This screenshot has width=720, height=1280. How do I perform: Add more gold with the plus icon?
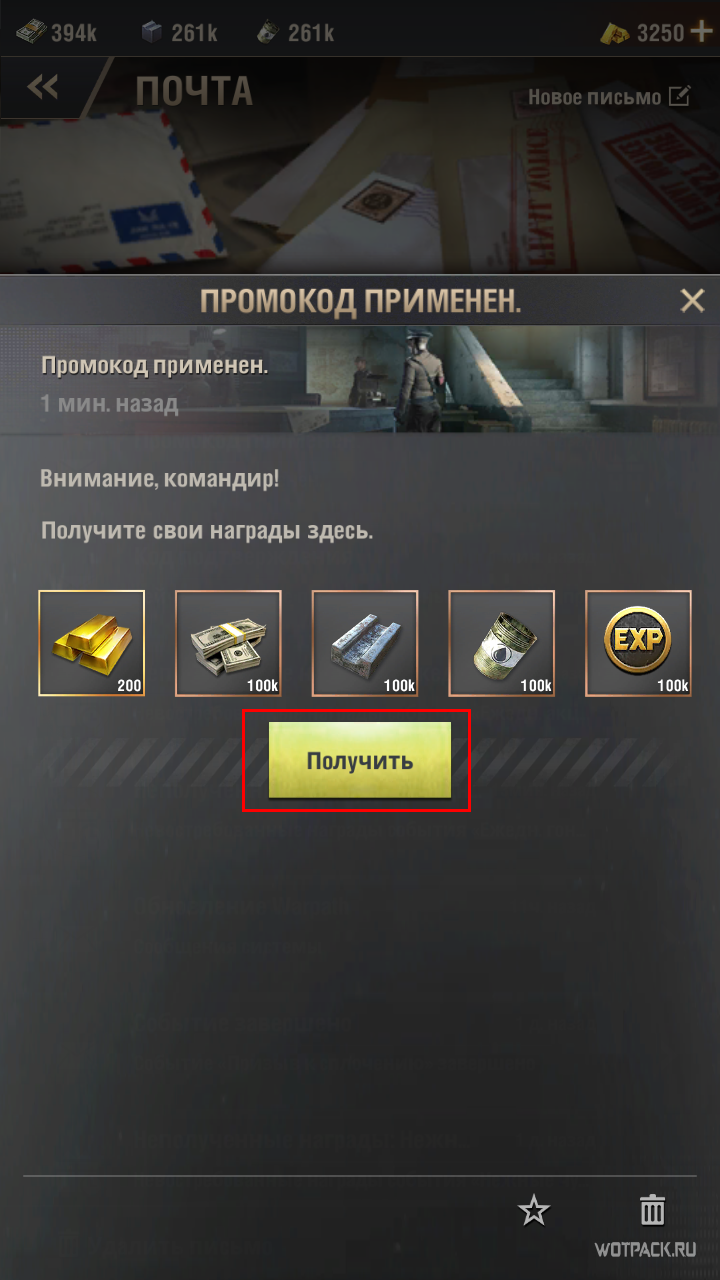click(x=702, y=32)
